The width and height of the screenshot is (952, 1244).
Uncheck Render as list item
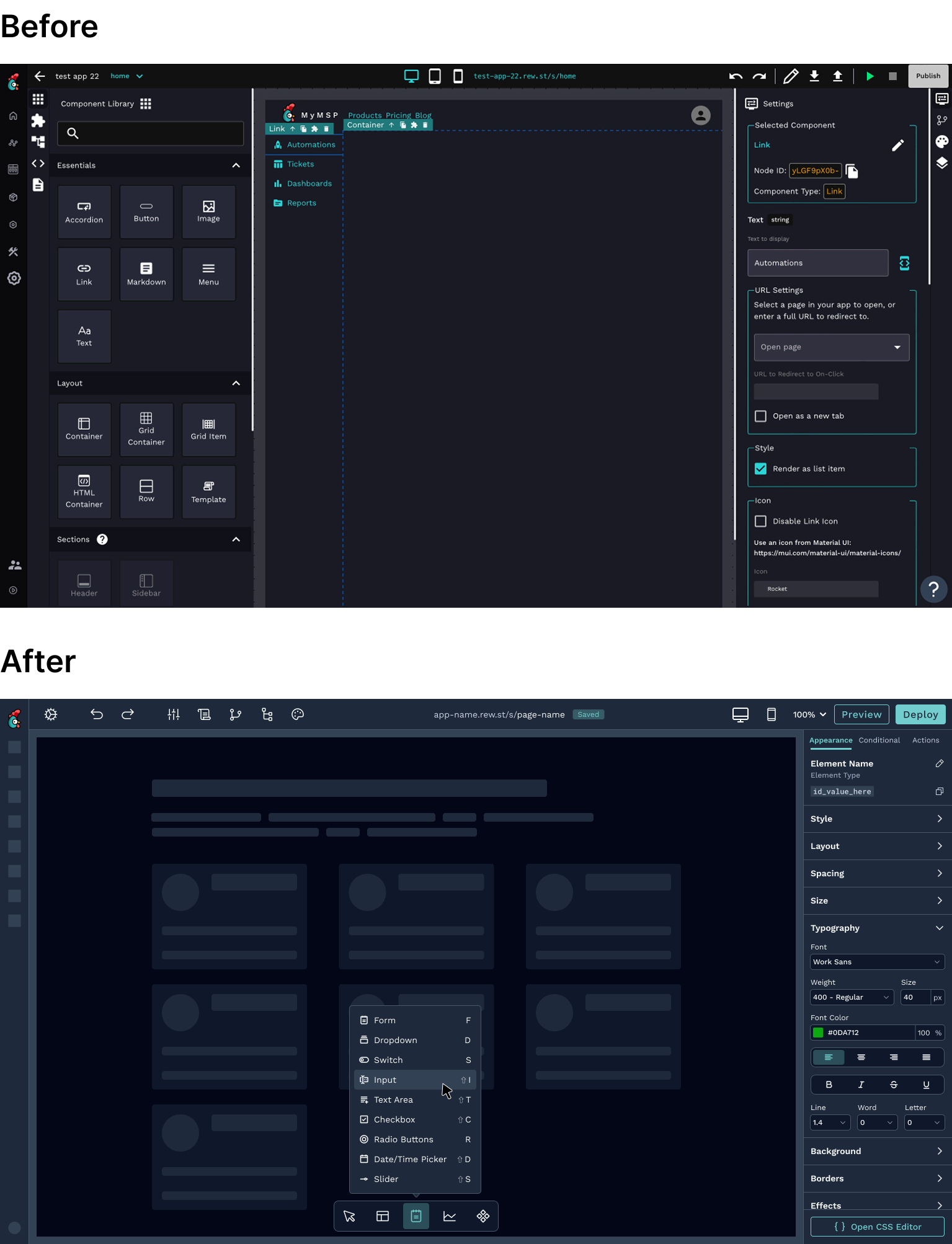pos(760,469)
